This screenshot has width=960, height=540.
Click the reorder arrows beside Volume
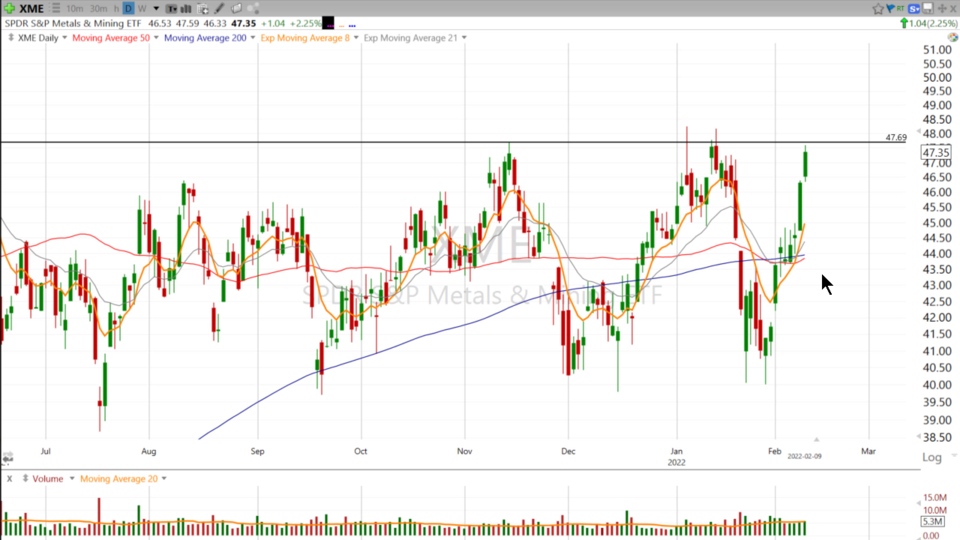coord(25,479)
